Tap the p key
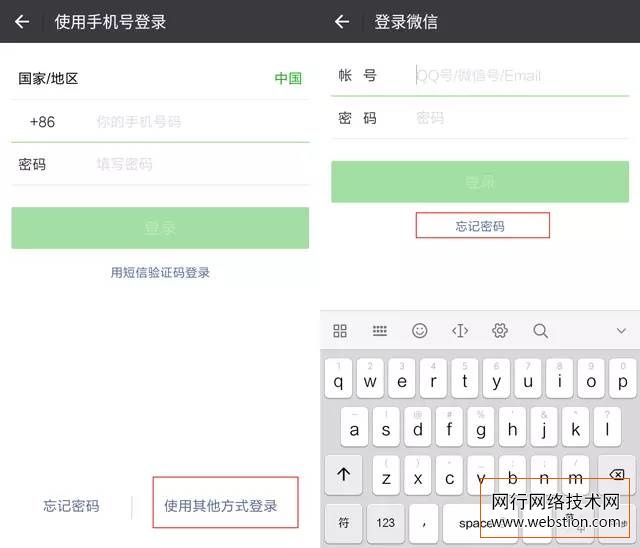The height and width of the screenshot is (548, 640). (x=623, y=379)
